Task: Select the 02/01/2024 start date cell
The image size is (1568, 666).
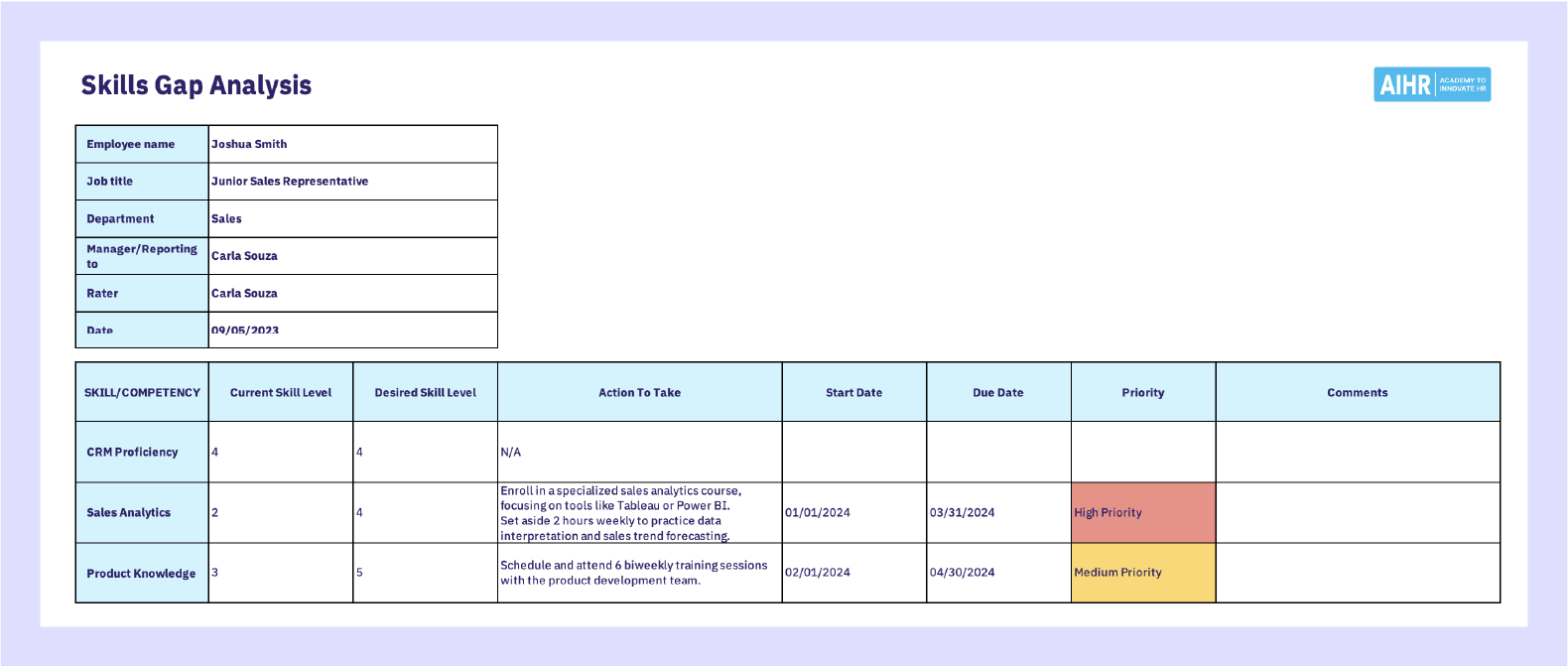Action: click(x=853, y=573)
